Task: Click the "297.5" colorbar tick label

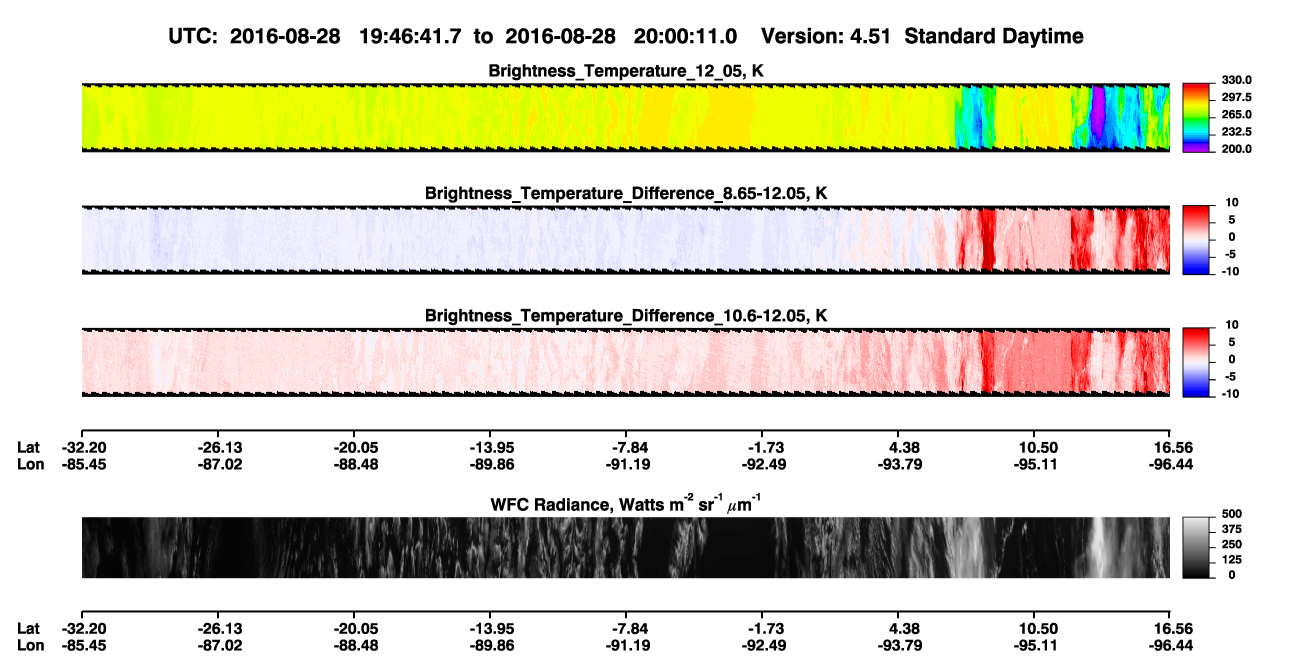Action: click(x=1235, y=97)
